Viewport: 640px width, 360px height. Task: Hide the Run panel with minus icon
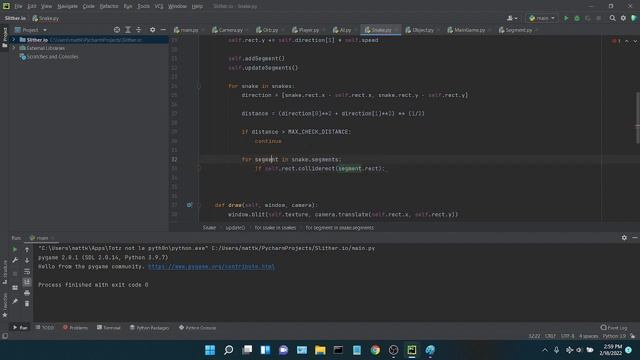pos(635,238)
